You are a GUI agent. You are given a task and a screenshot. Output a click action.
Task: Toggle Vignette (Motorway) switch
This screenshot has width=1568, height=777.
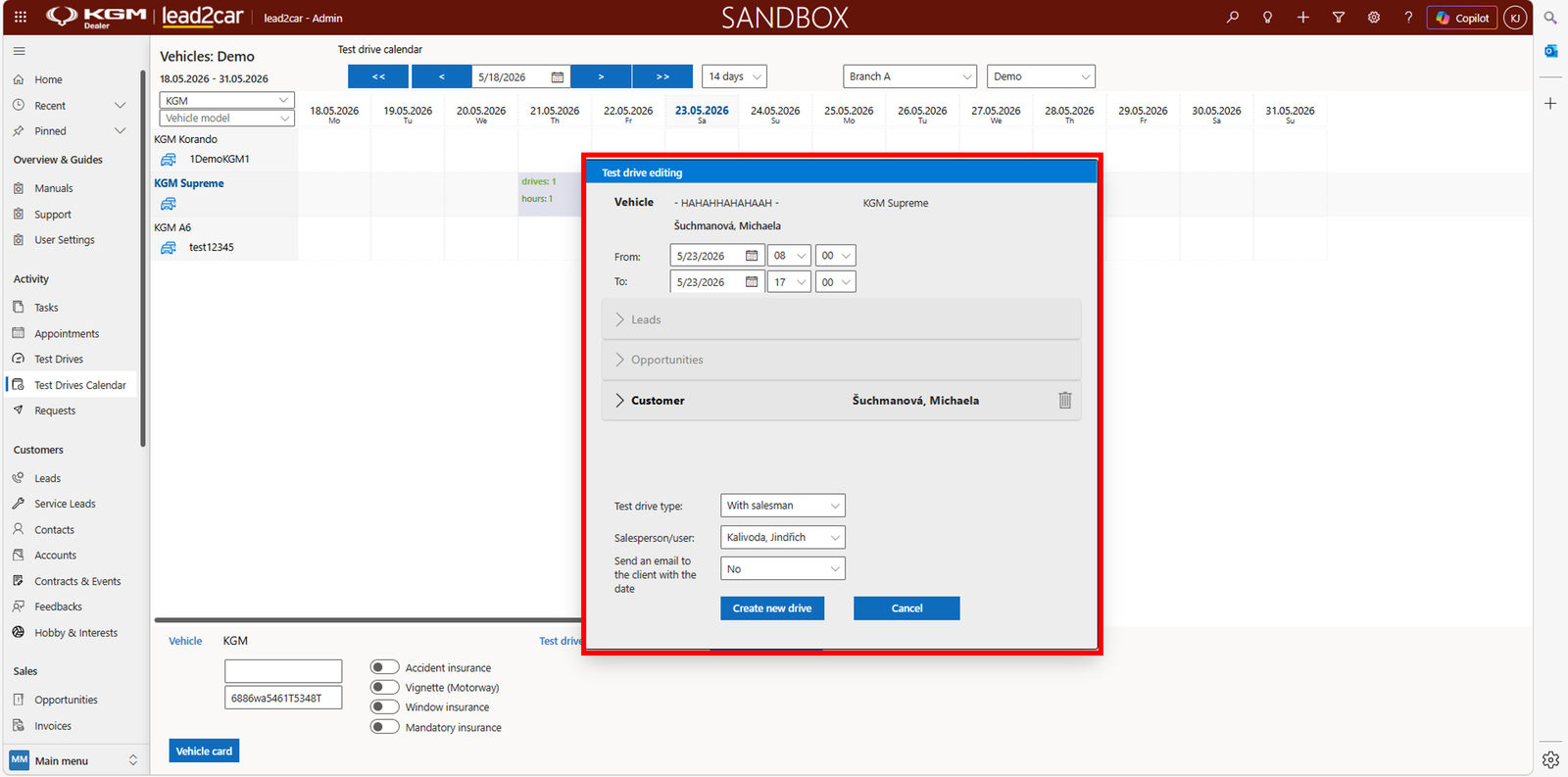coord(385,687)
